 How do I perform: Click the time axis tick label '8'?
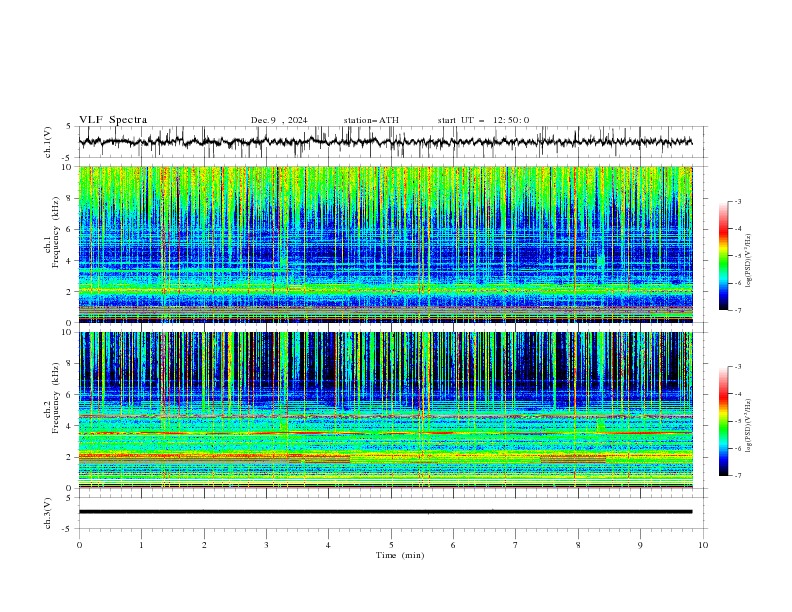pyautogui.click(x=578, y=545)
